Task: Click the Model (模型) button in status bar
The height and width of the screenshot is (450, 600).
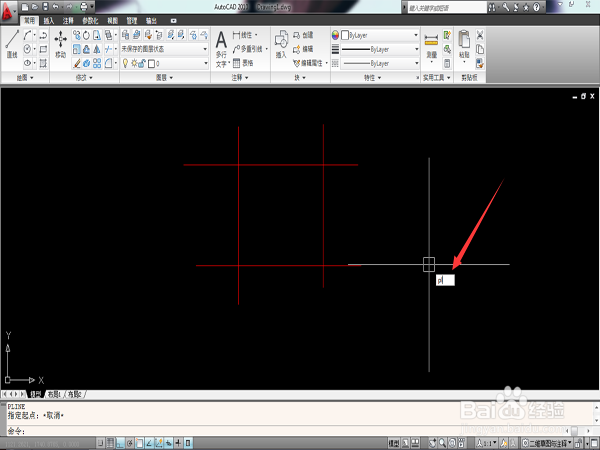Action: coord(394,443)
